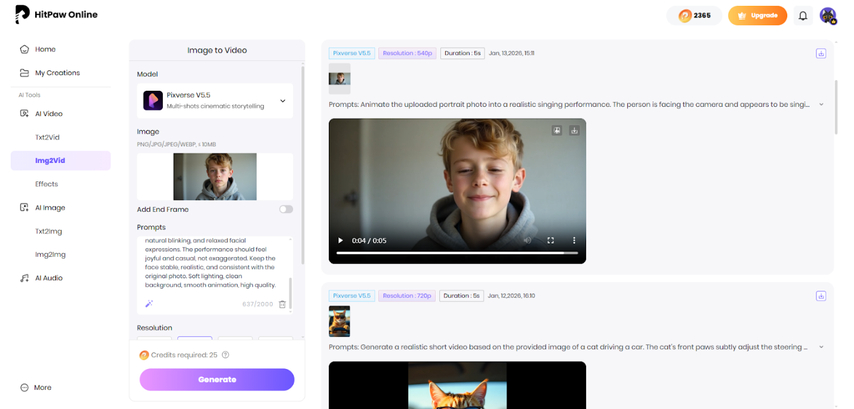The image size is (854, 409).
Task: Open the Pixverse V5.5 model dropdown
Action: (215, 101)
